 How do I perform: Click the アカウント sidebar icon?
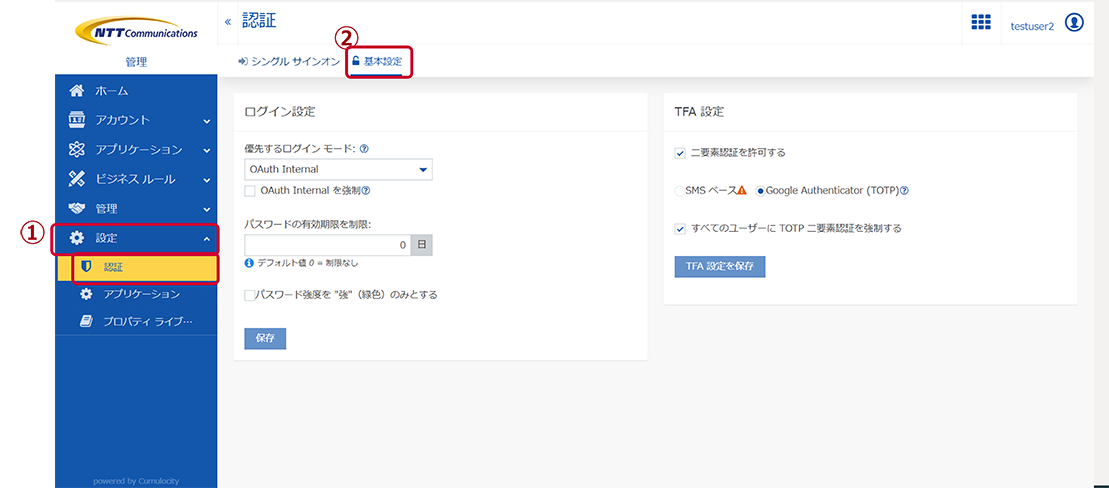tap(76, 120)
